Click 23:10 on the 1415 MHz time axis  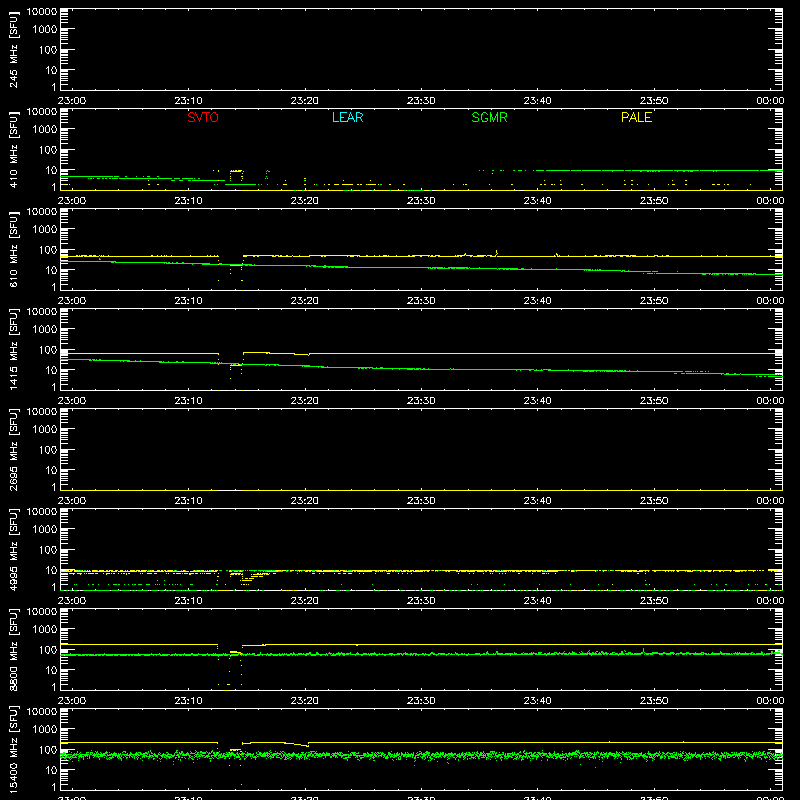point(188,401)
